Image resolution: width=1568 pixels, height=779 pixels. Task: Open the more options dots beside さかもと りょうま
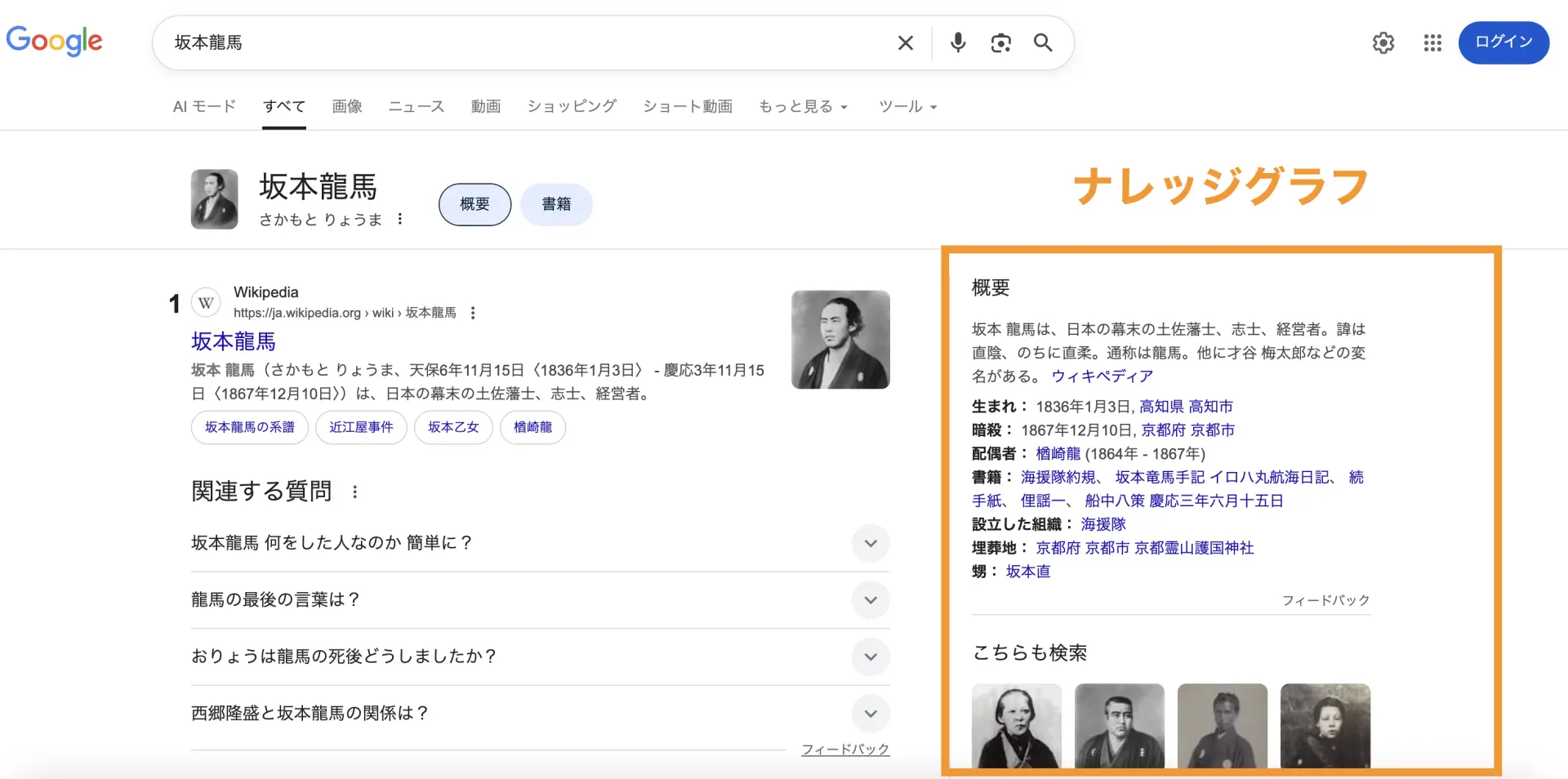(399, 219)
